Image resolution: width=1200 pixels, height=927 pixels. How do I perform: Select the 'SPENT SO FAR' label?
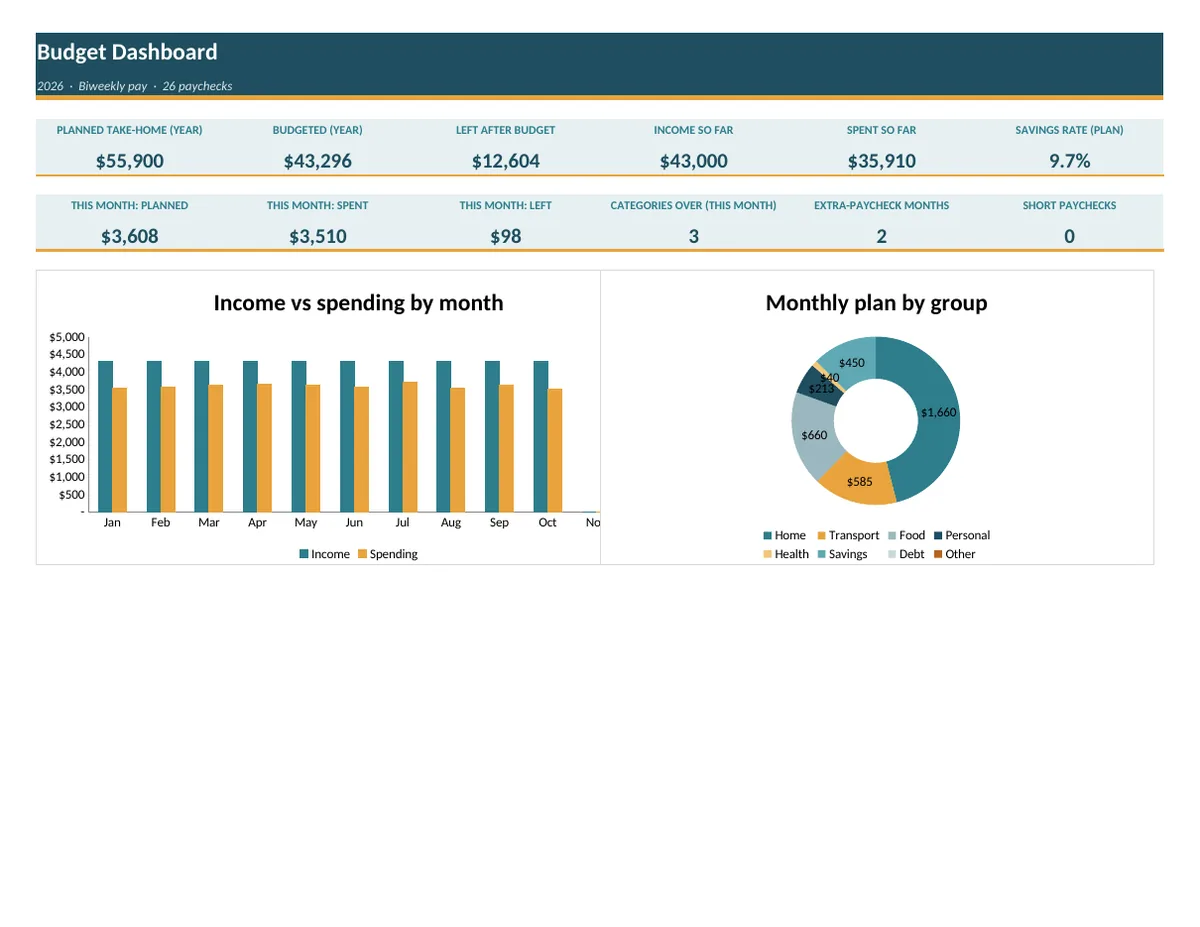pyautogui.click(x=881, y=130)
